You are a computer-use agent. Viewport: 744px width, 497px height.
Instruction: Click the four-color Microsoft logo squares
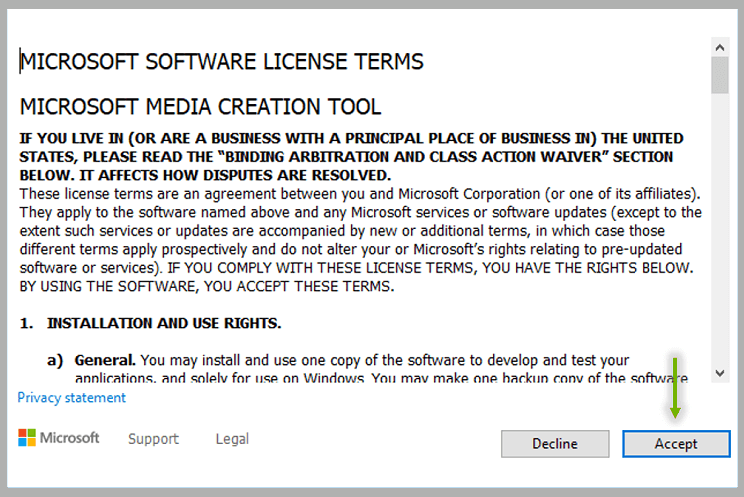tap(27, 438)
